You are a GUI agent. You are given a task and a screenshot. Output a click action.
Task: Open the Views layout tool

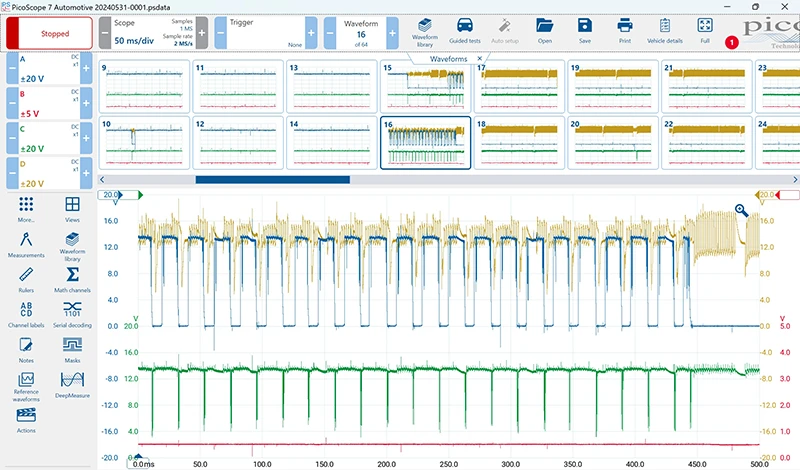[x=72, y=209]
